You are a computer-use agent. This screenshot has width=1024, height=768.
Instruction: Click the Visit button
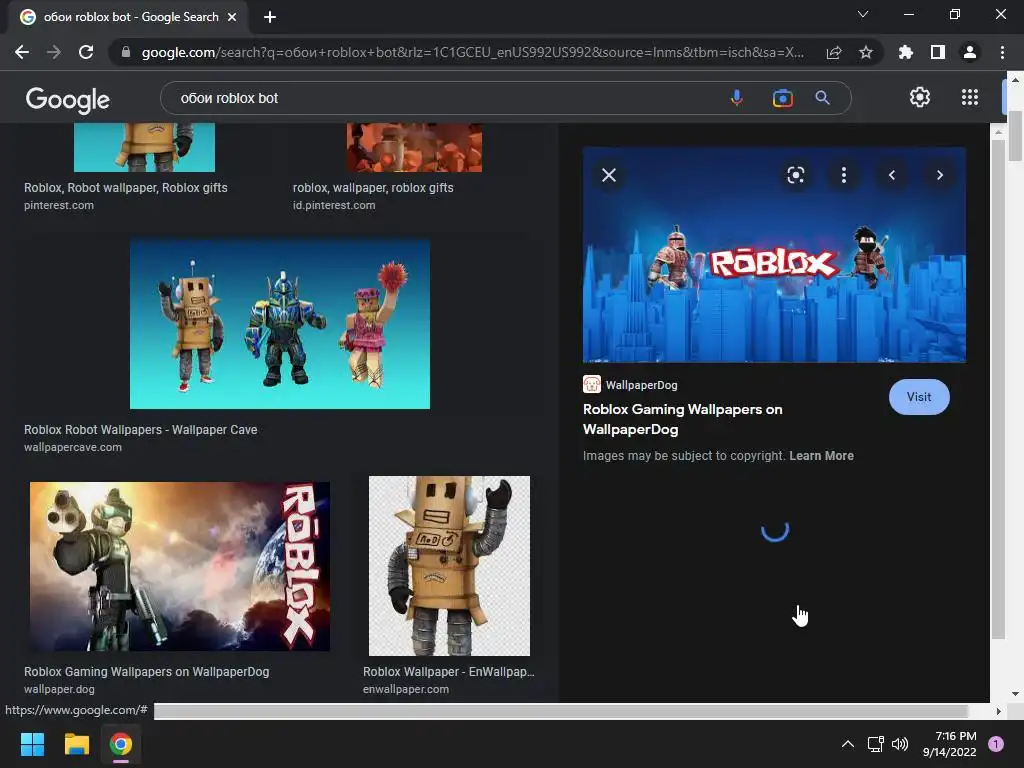[x=919, y=397]
